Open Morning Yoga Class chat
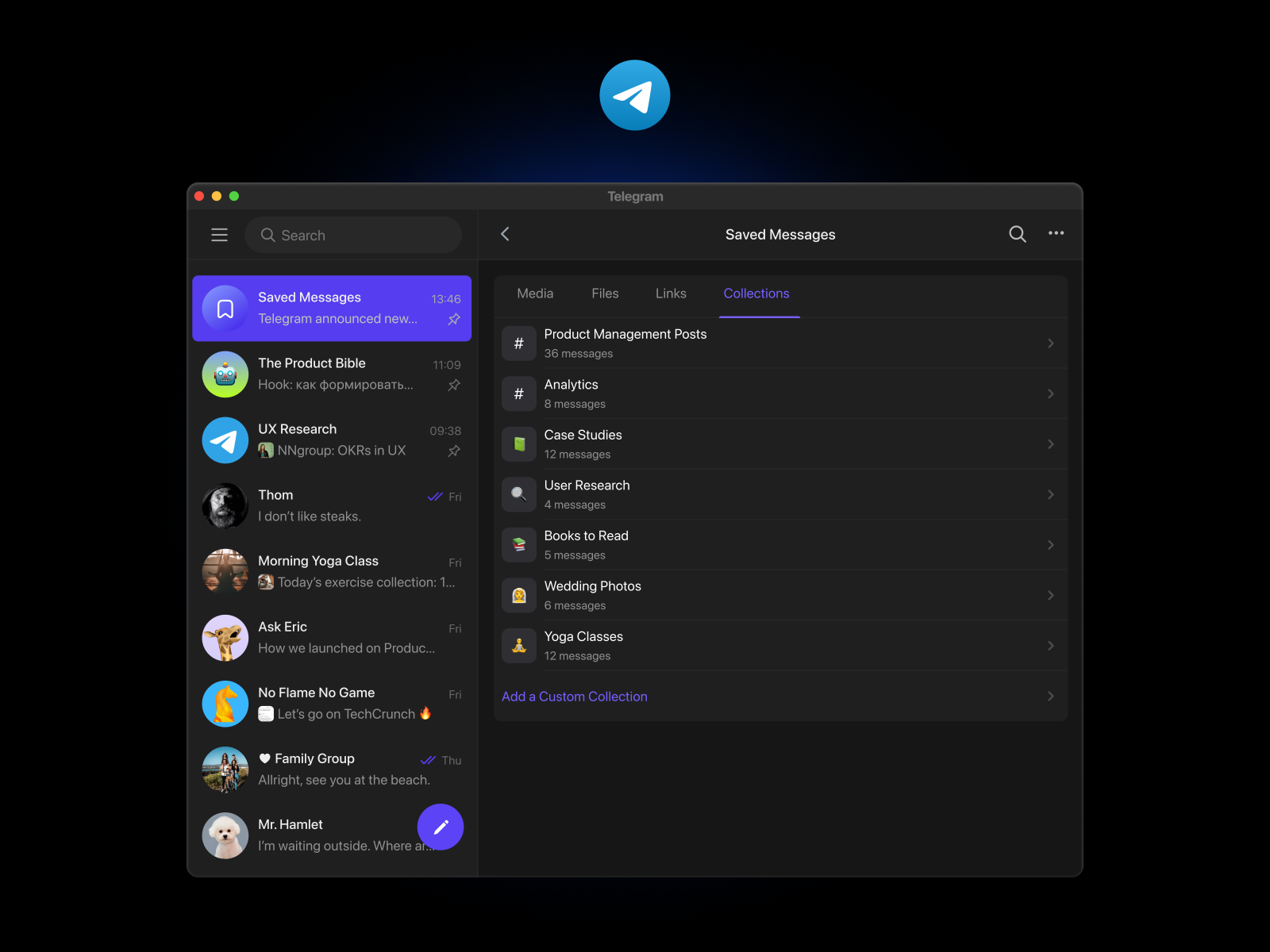 coord(332,572)
